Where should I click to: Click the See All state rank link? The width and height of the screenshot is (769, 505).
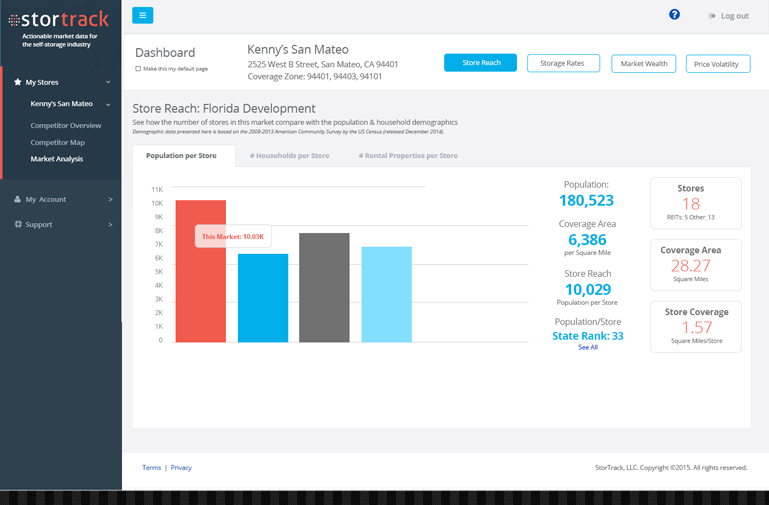(x=587, y=347)
